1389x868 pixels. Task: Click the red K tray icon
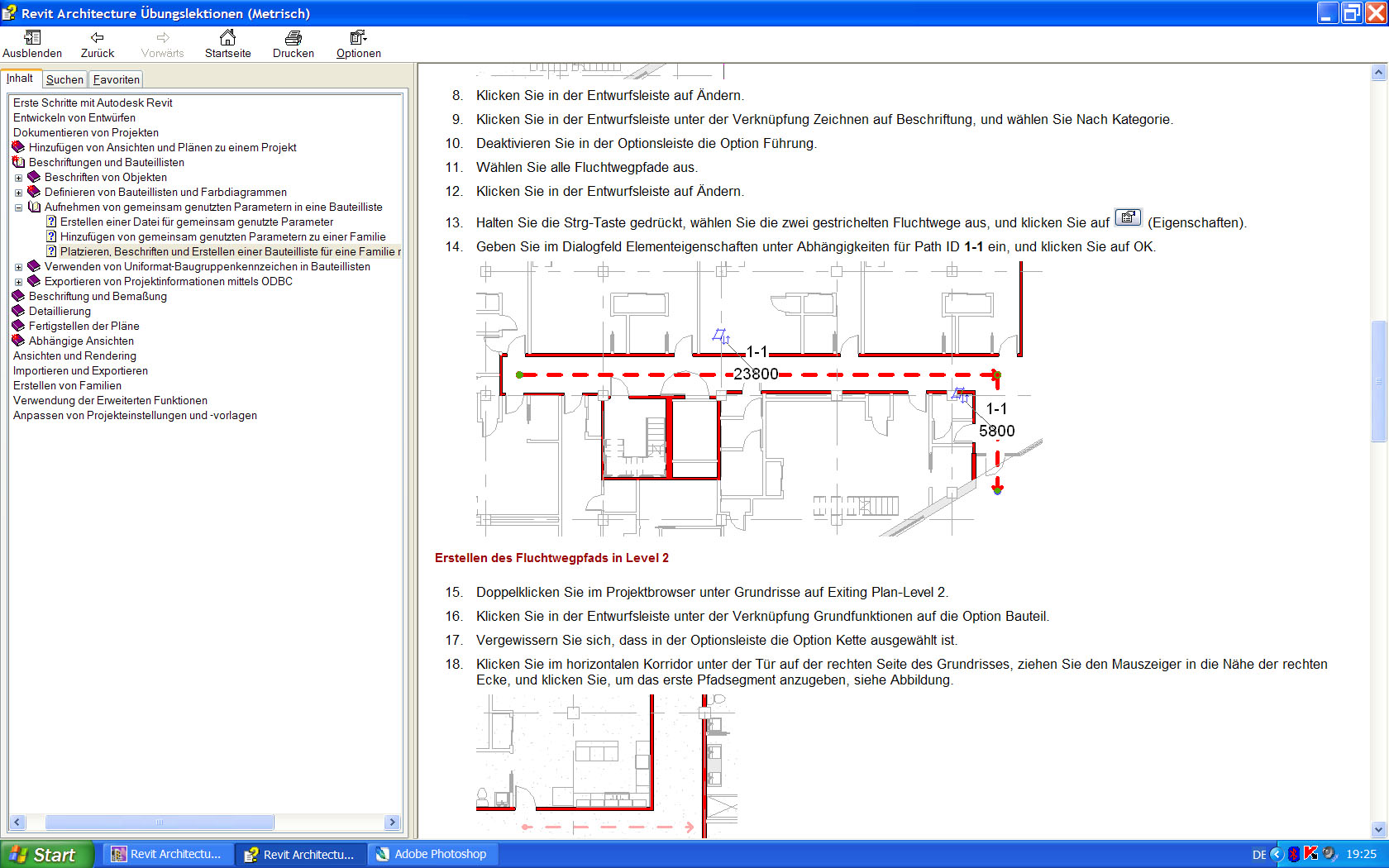[x=1311, y=854]
